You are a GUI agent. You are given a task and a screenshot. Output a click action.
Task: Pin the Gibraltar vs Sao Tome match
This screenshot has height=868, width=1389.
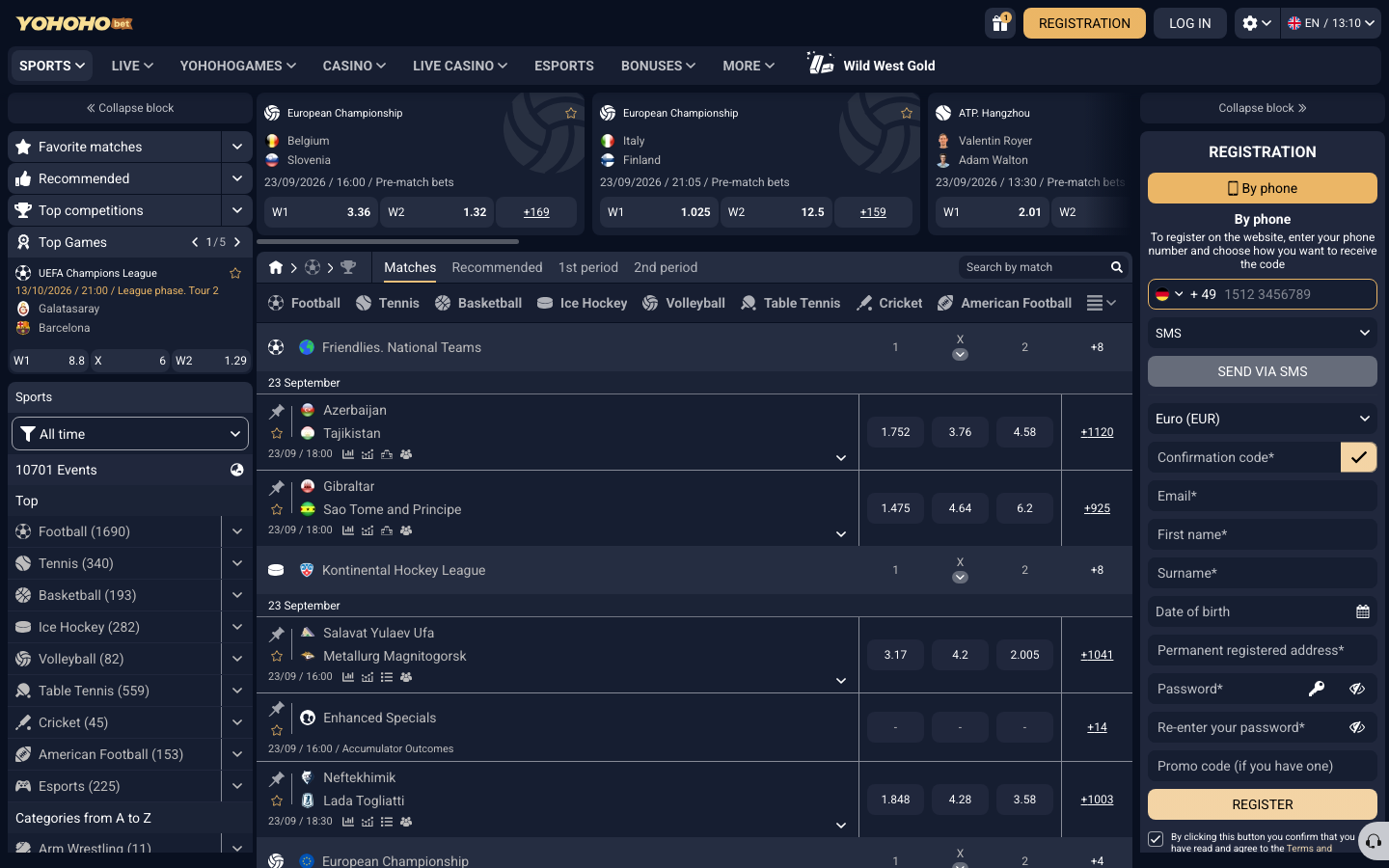[x=277, y=487]
